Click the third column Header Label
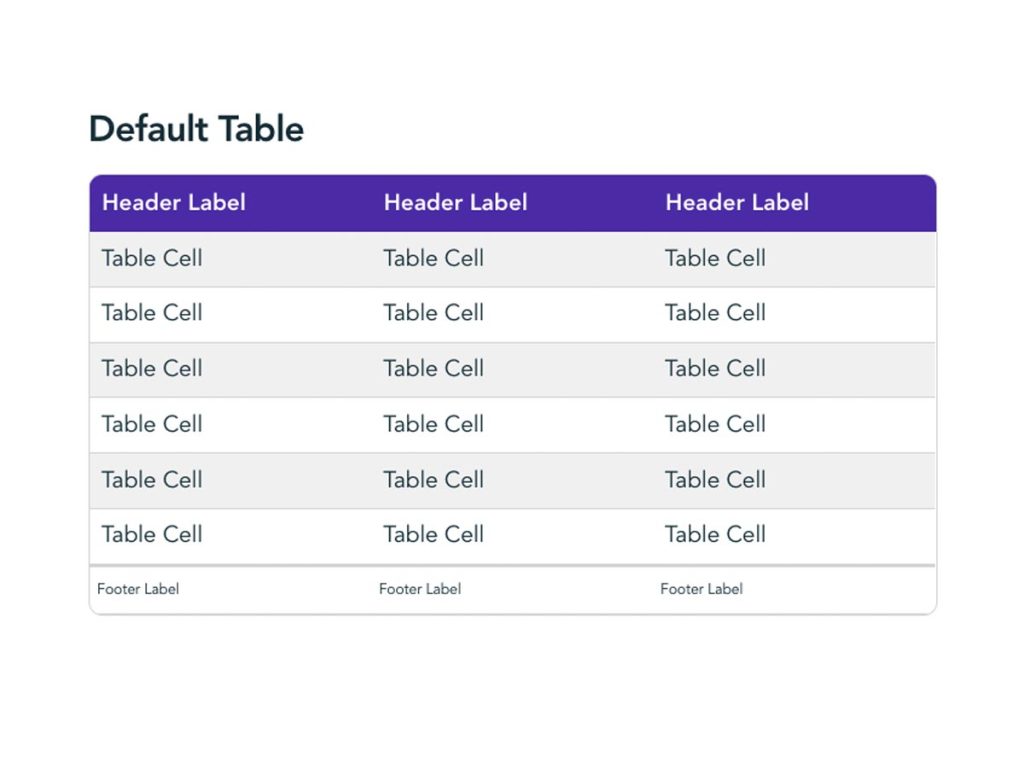Viewport: 1024px width, 768px height. [737, 202]
